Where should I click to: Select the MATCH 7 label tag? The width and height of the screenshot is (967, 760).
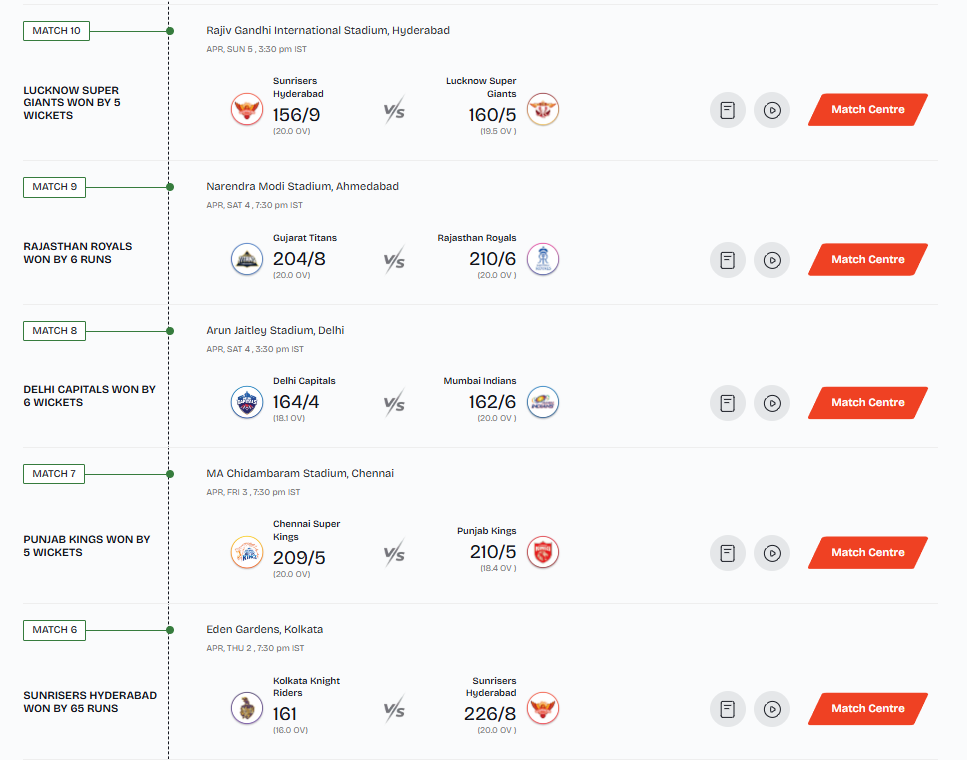(x=55, y=474)
